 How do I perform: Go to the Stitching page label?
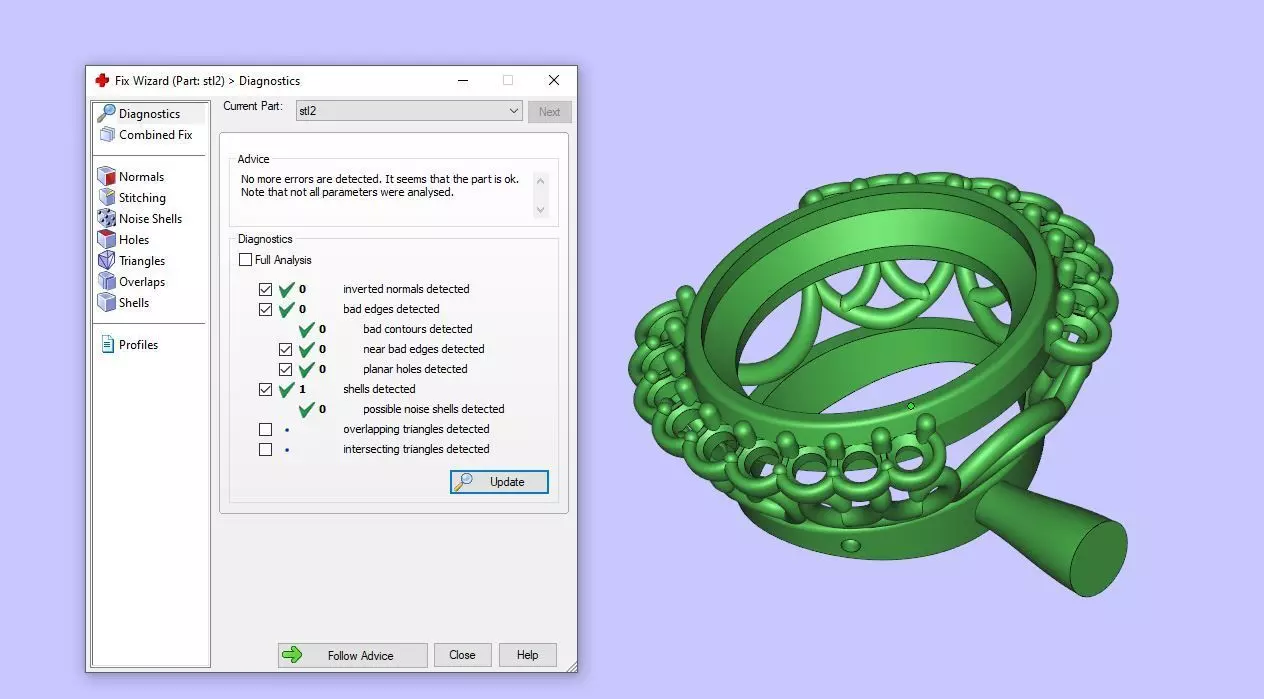[x=142, y=198]
